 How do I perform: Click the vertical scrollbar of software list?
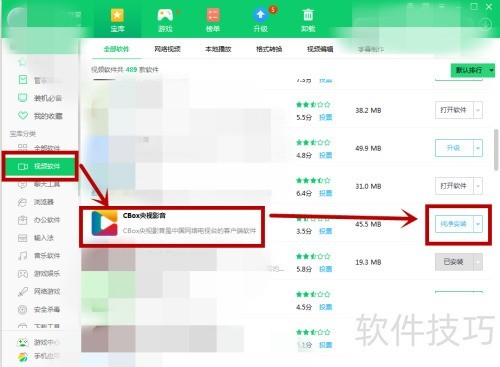tap(496, 150)
